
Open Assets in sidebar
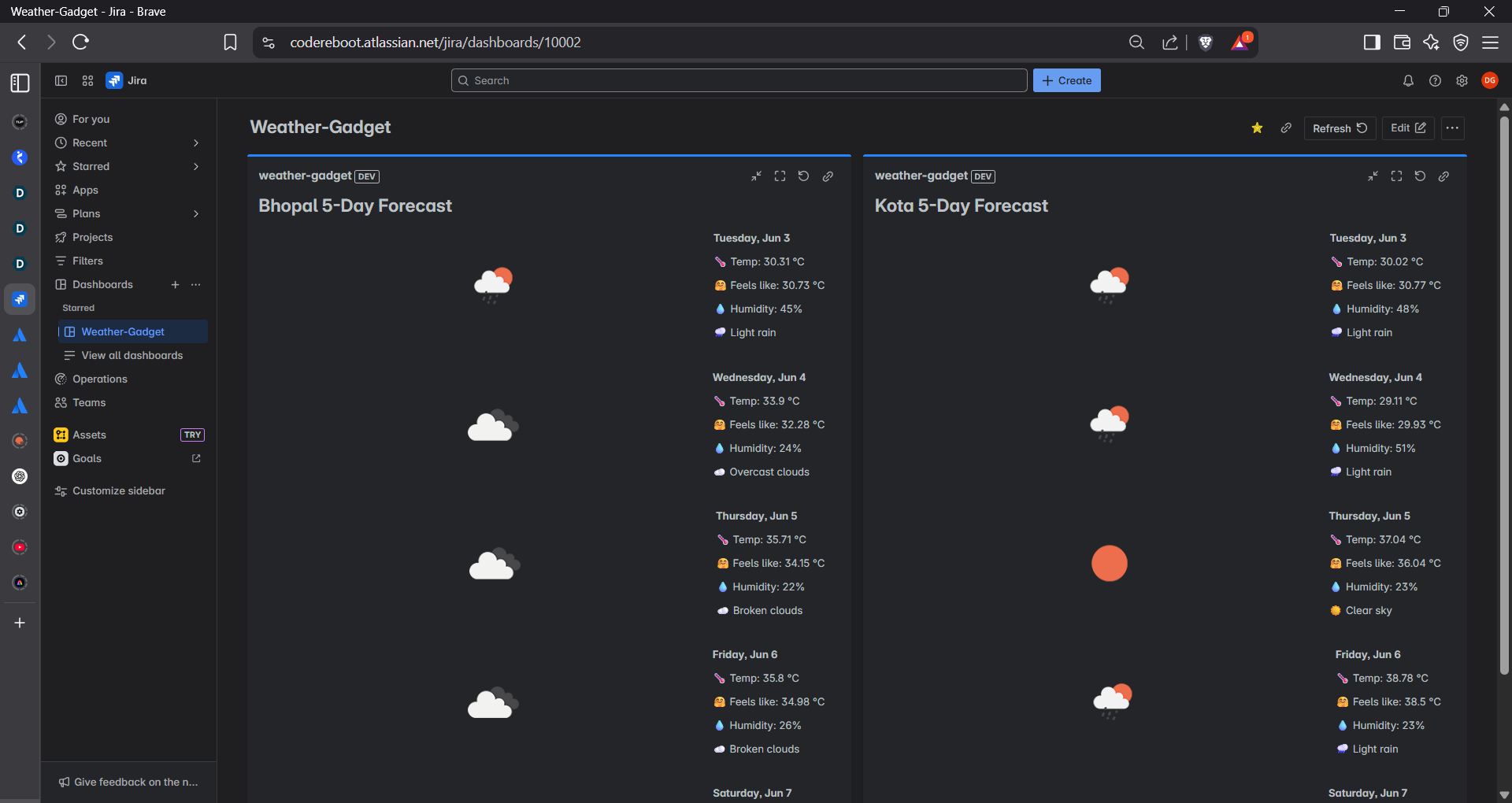coord(128,435)
